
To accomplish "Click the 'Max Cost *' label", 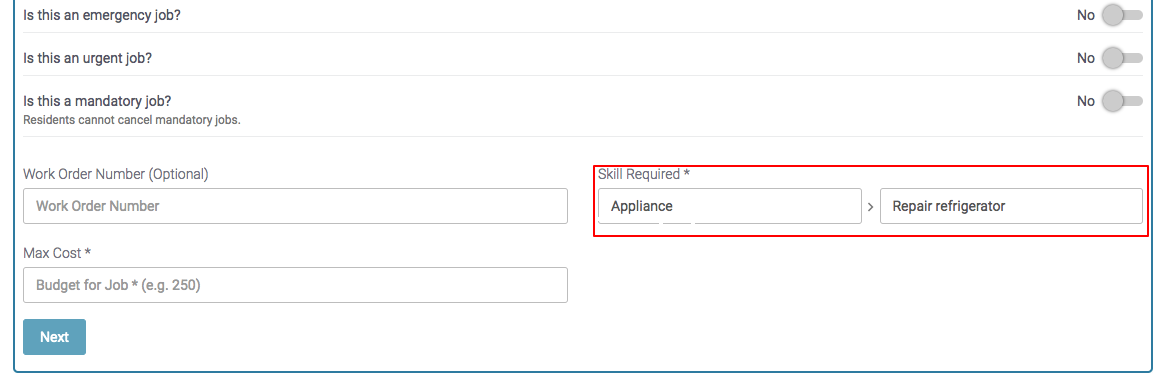I will [57, 253].
